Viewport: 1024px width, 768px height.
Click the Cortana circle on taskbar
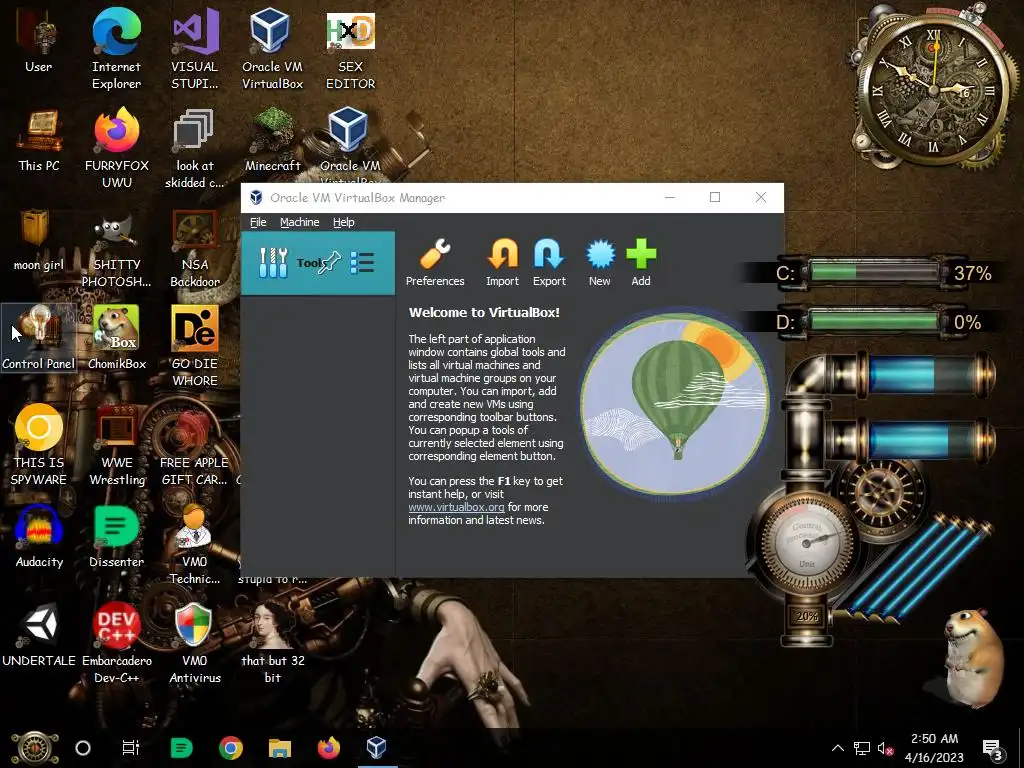[x=83, y=748]
